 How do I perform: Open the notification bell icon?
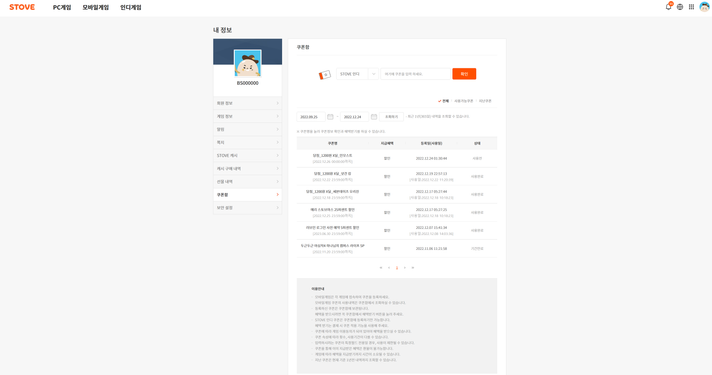pos(668,6)
